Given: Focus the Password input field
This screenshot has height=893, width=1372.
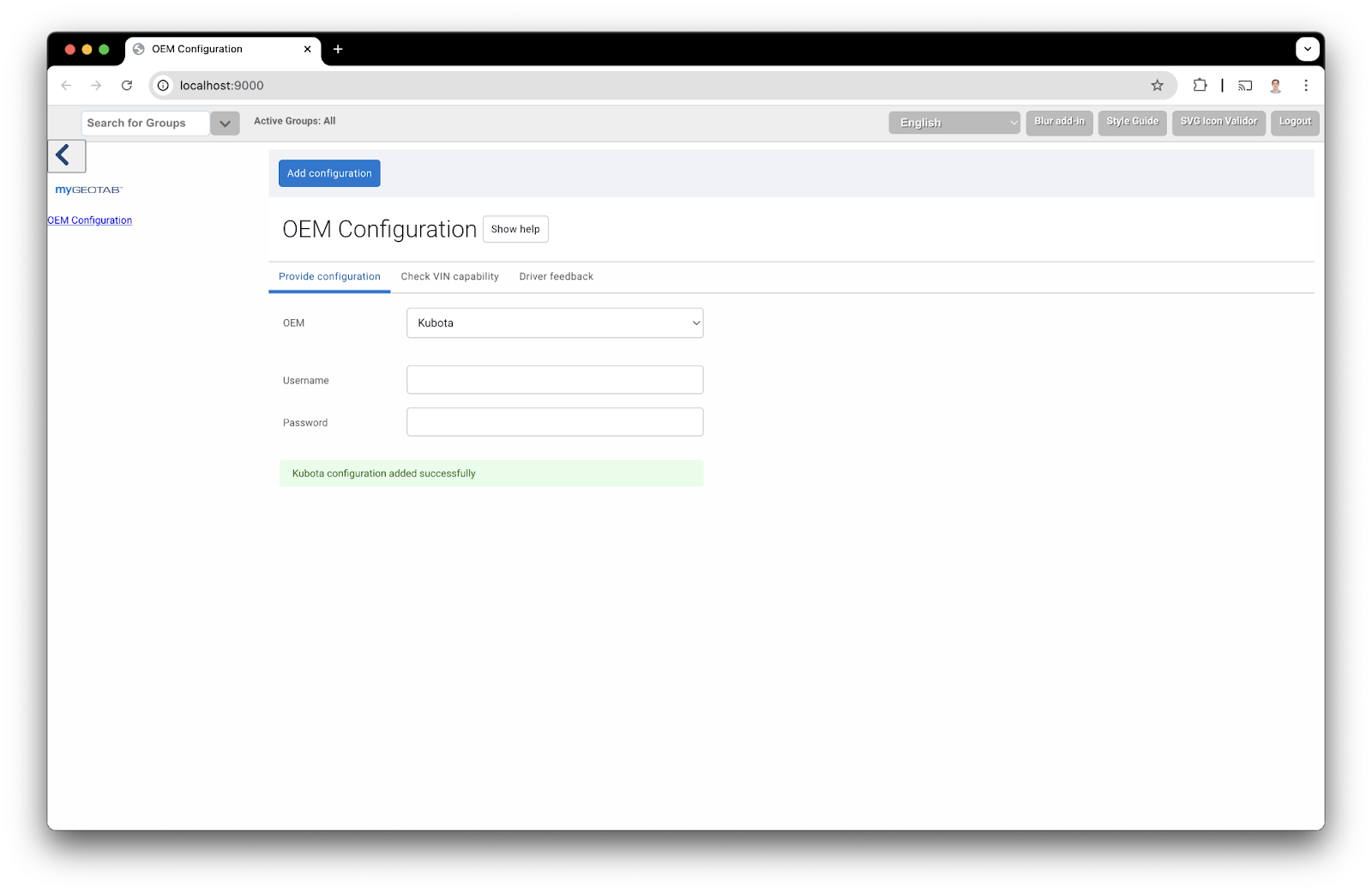Looking at the screenshot, I should 555,422.
